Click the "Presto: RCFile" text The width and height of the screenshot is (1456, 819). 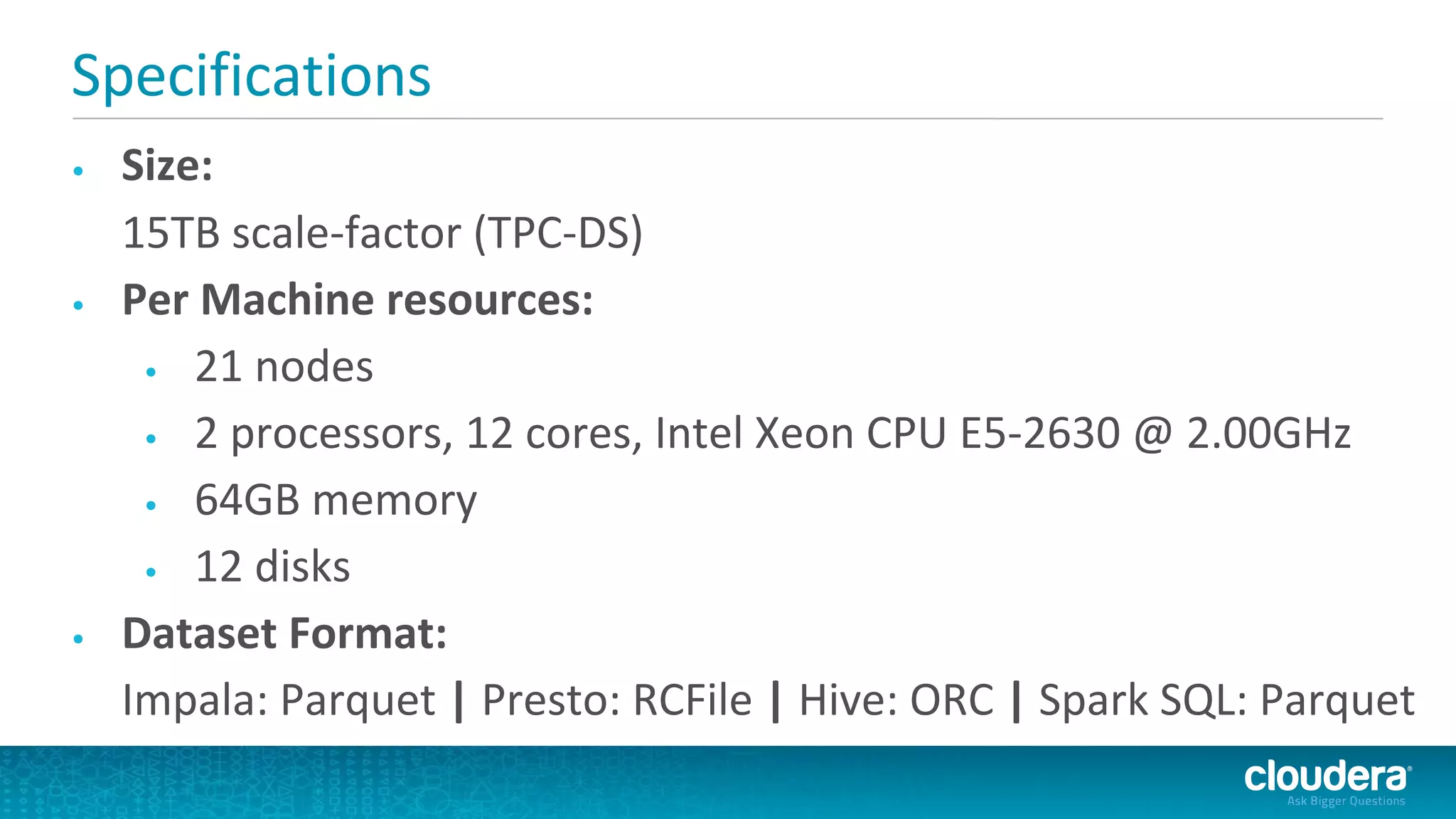pyautogui.click(x=616, y=700)
